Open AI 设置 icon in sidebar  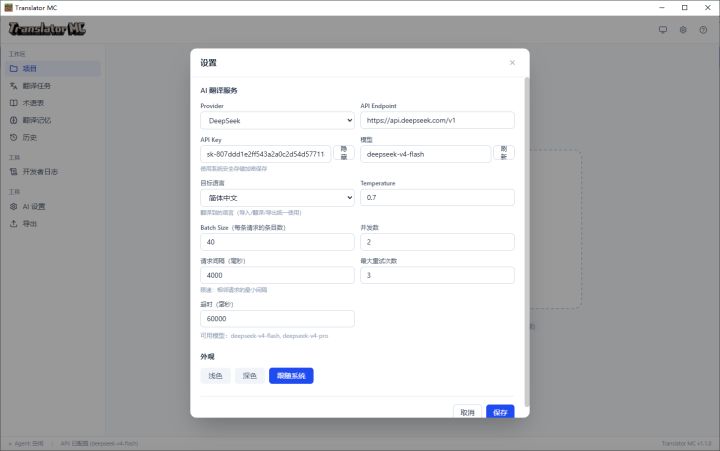[14, 207]
